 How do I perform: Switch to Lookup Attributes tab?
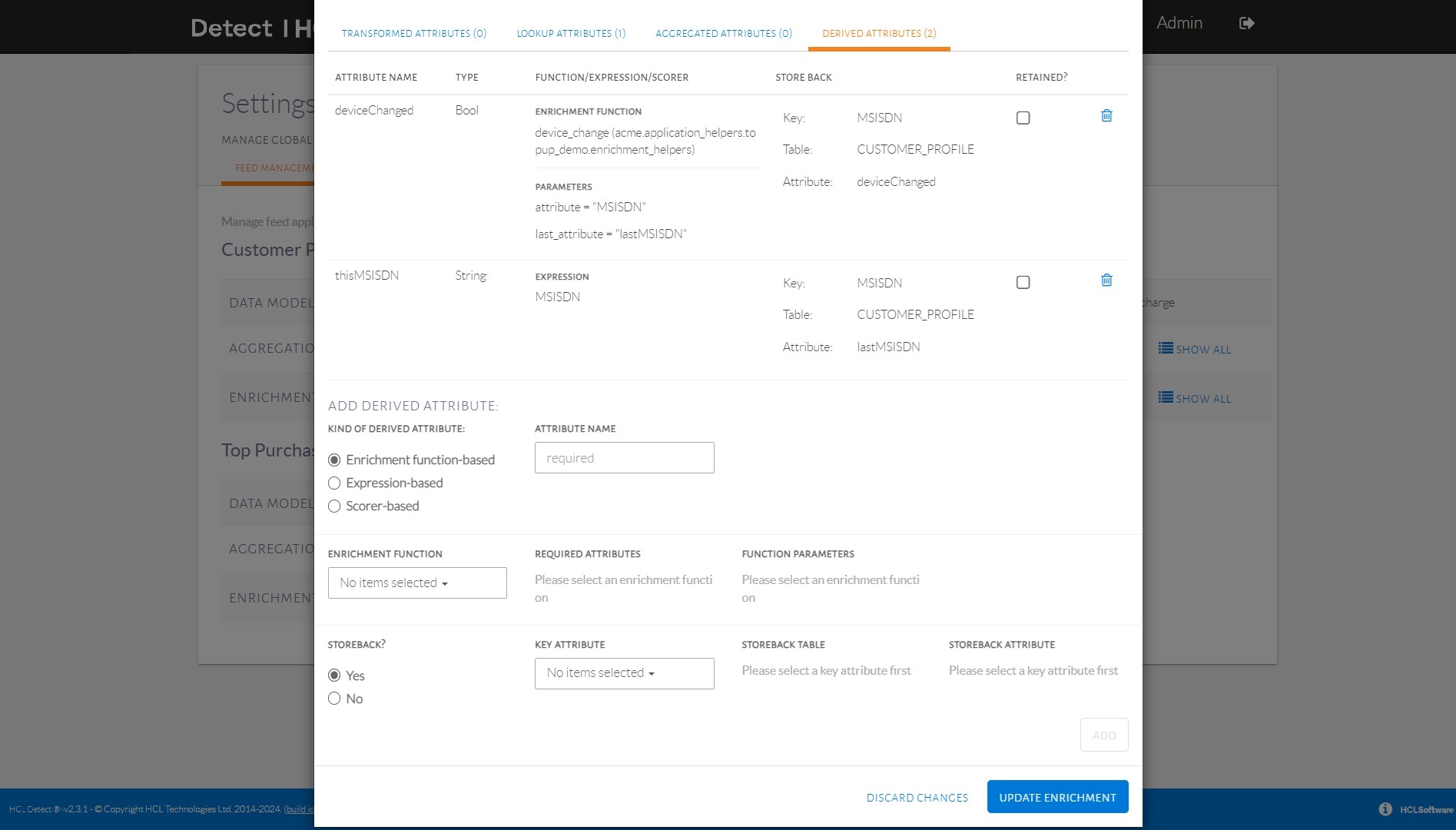click(x=571, y=34)
